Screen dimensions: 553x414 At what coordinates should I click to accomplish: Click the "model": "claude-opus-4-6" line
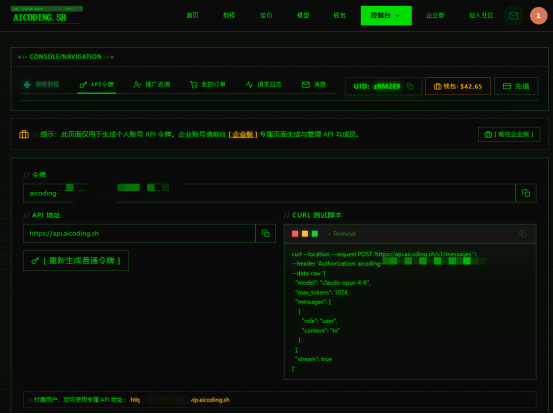333,283
